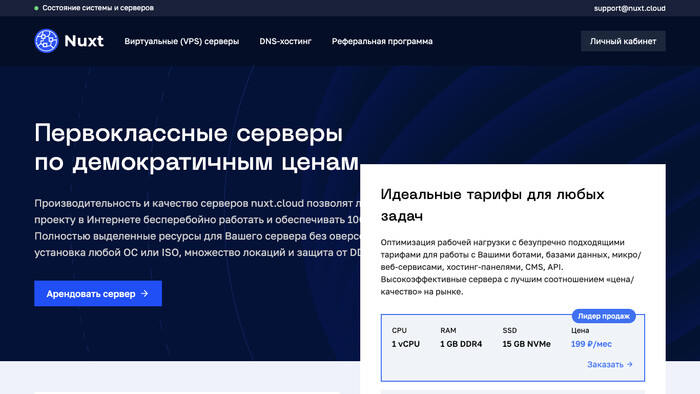
Task: Click the Nuxt brand name text
Action: point(84,41)
